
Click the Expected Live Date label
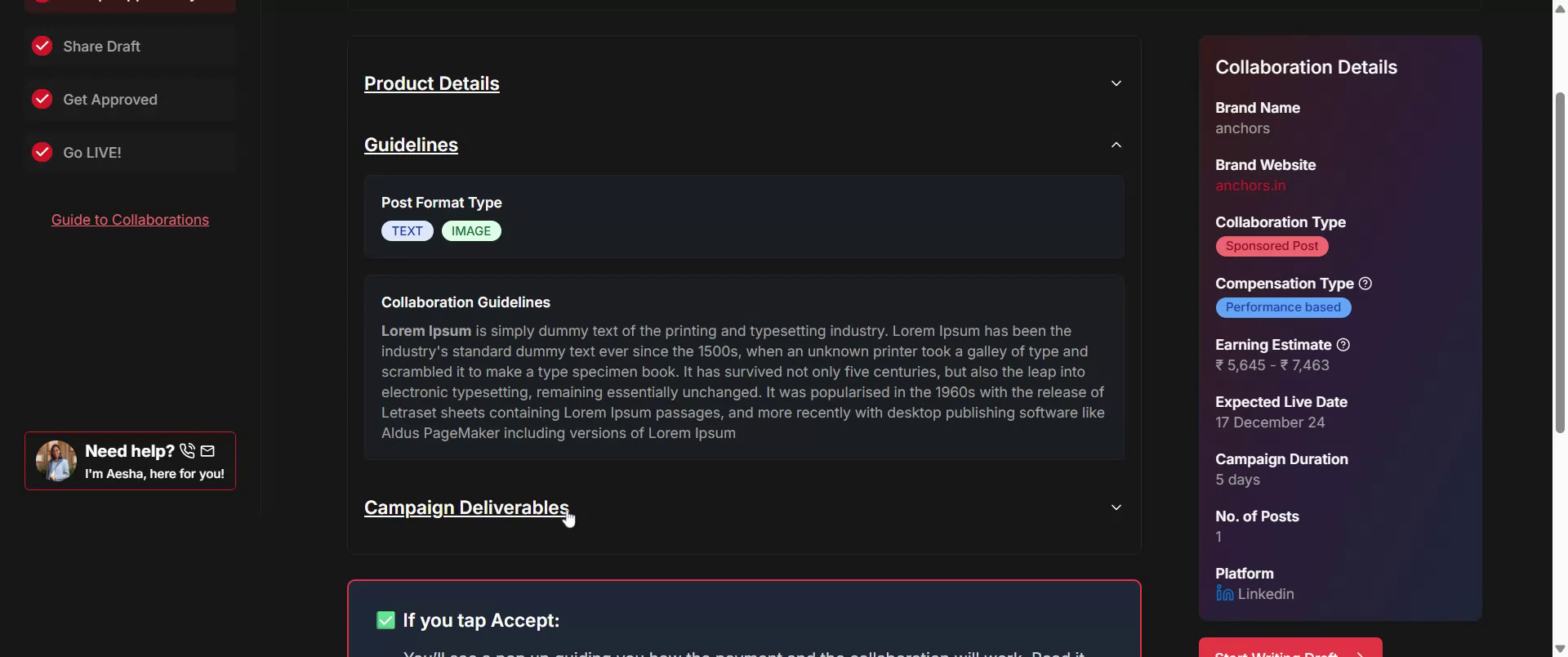pos(1281,402)
